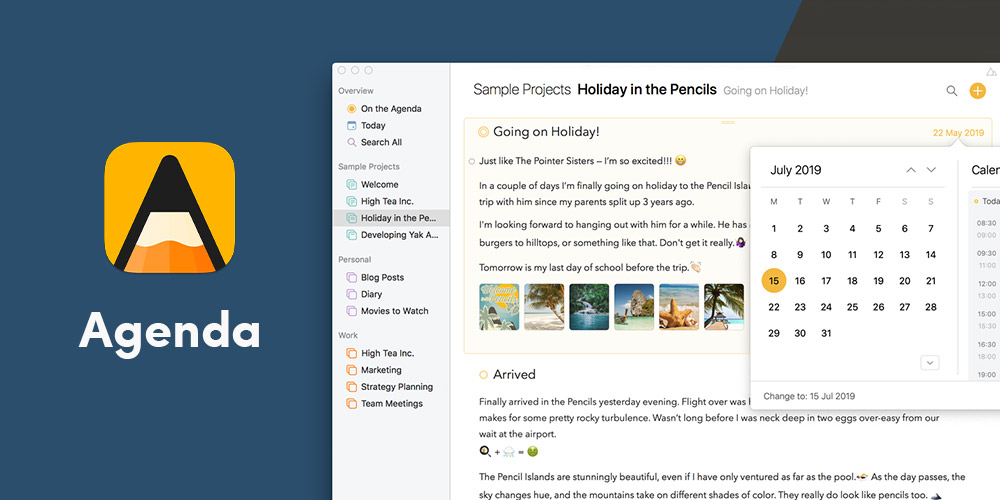1000x500 pixels.
Task: Toggle the Going on Holiday! on-agenda circle
Action: 483,132
